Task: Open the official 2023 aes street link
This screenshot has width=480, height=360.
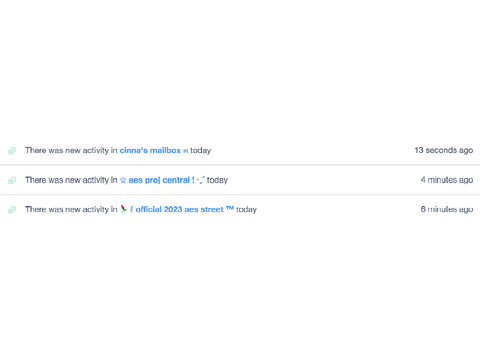Action: click(179, 209)
